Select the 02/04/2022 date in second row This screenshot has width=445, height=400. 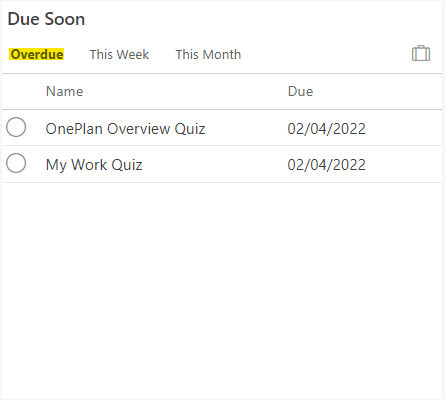pyautogui.click(x=327, y=165)
